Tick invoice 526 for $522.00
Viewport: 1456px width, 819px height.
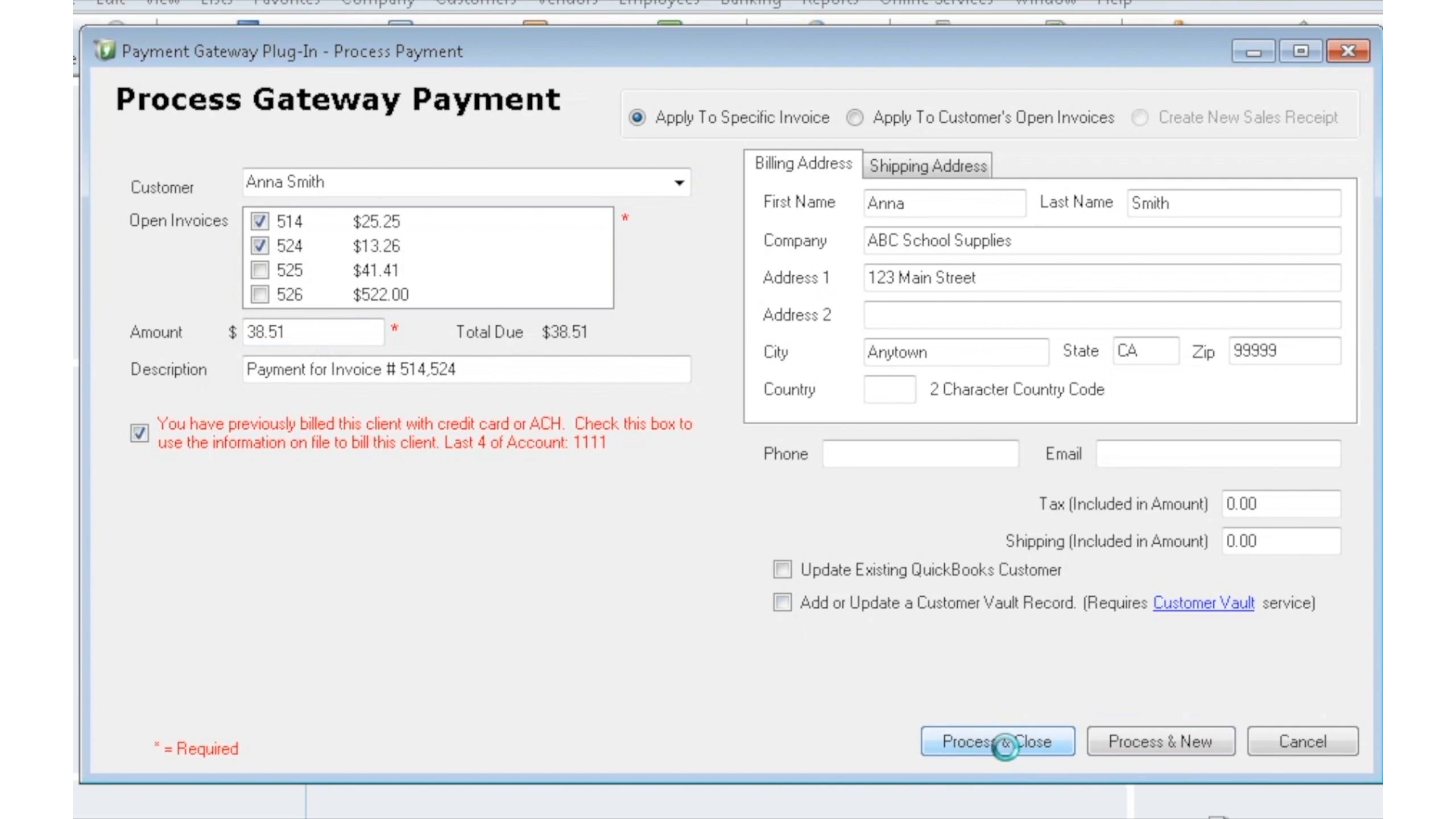point(260,295)
